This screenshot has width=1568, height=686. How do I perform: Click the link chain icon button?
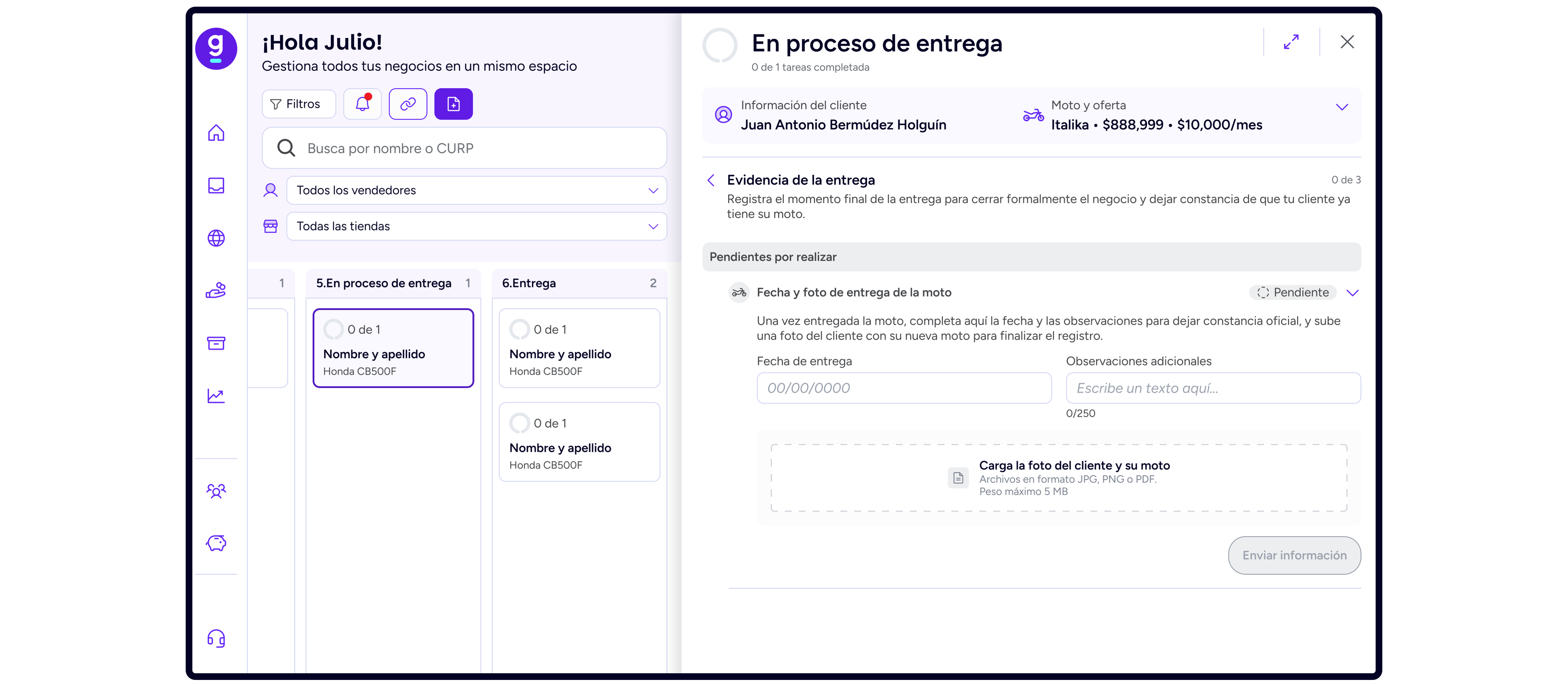[x=408, y=104]
